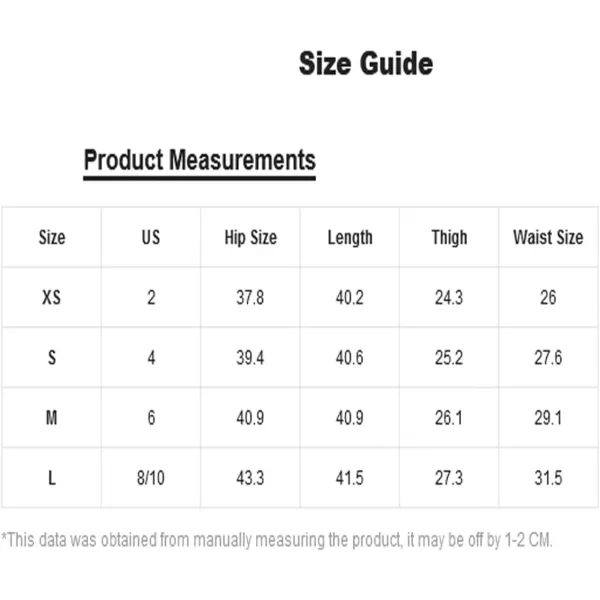Image resolution: width=600 pixels, height=600 pixels.
Task: Click the manual measurement disclaimer footnote
Action: (x=277, y=540)
